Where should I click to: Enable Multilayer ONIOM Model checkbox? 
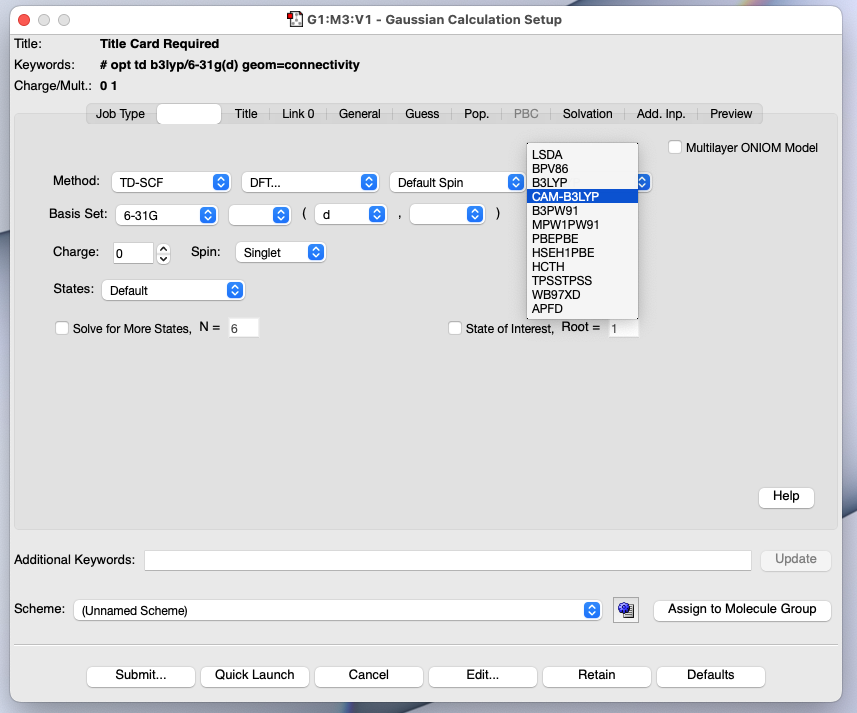pos(675,148)
